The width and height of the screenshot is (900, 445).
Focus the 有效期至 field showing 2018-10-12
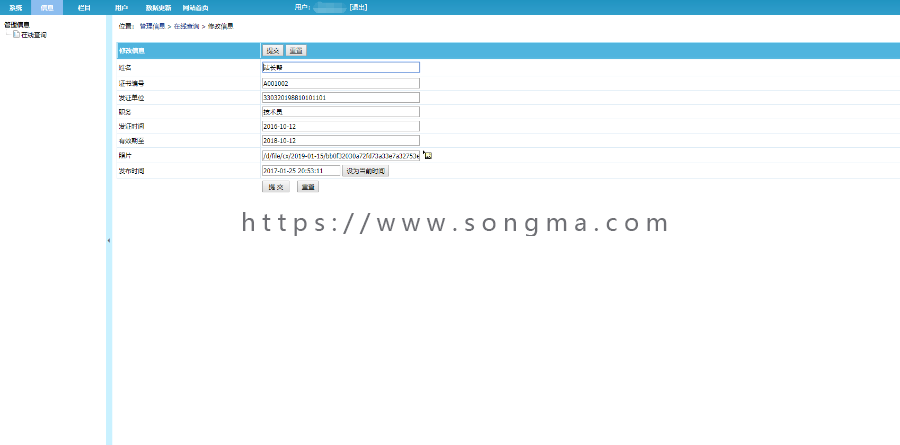pos(340,141)
